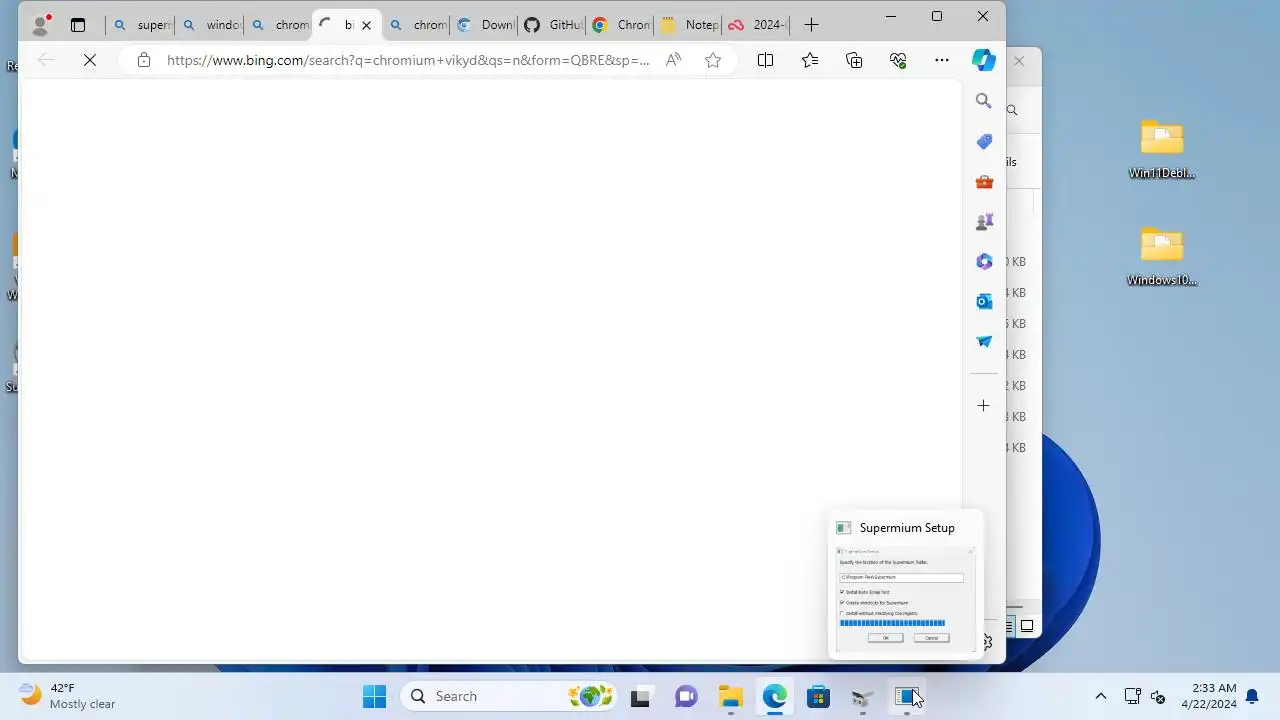Add this page to favorites star
The width and height of the screenshot is (1280, 720).
713,60
